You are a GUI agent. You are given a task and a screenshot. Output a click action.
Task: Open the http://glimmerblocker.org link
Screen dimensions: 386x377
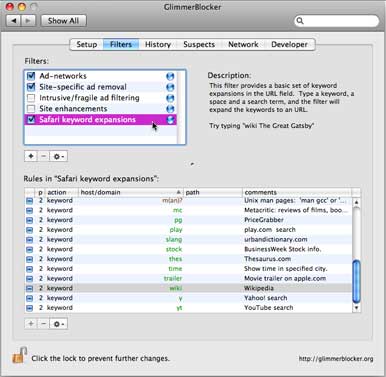point(336,359)
